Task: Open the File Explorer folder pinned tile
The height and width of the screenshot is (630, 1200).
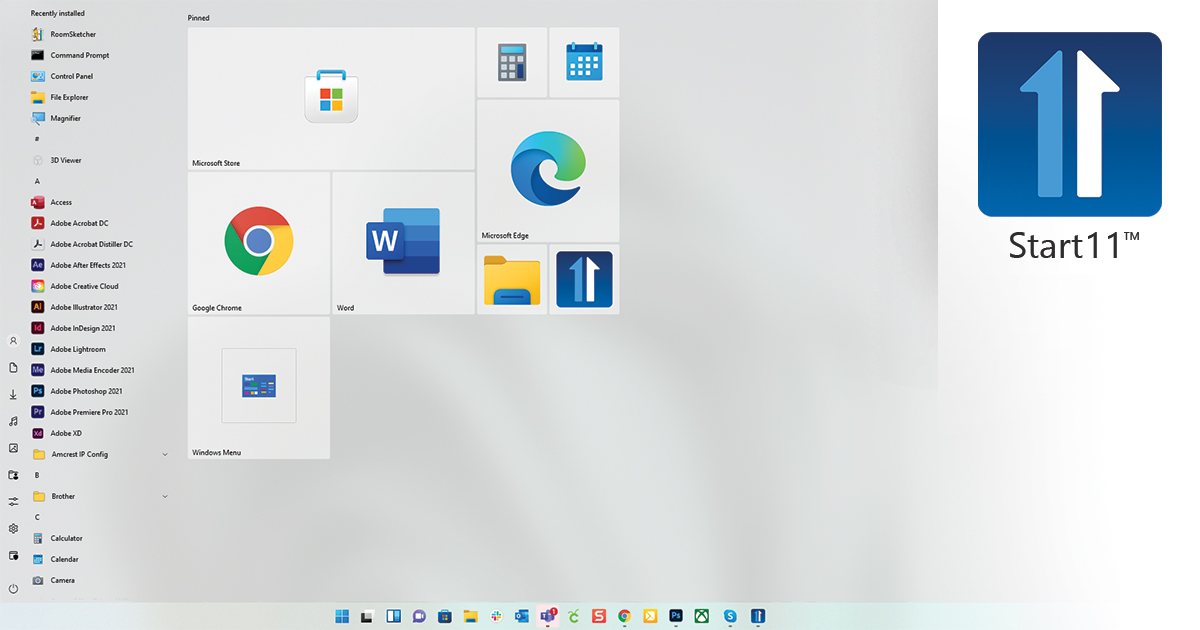Action: 512,279
